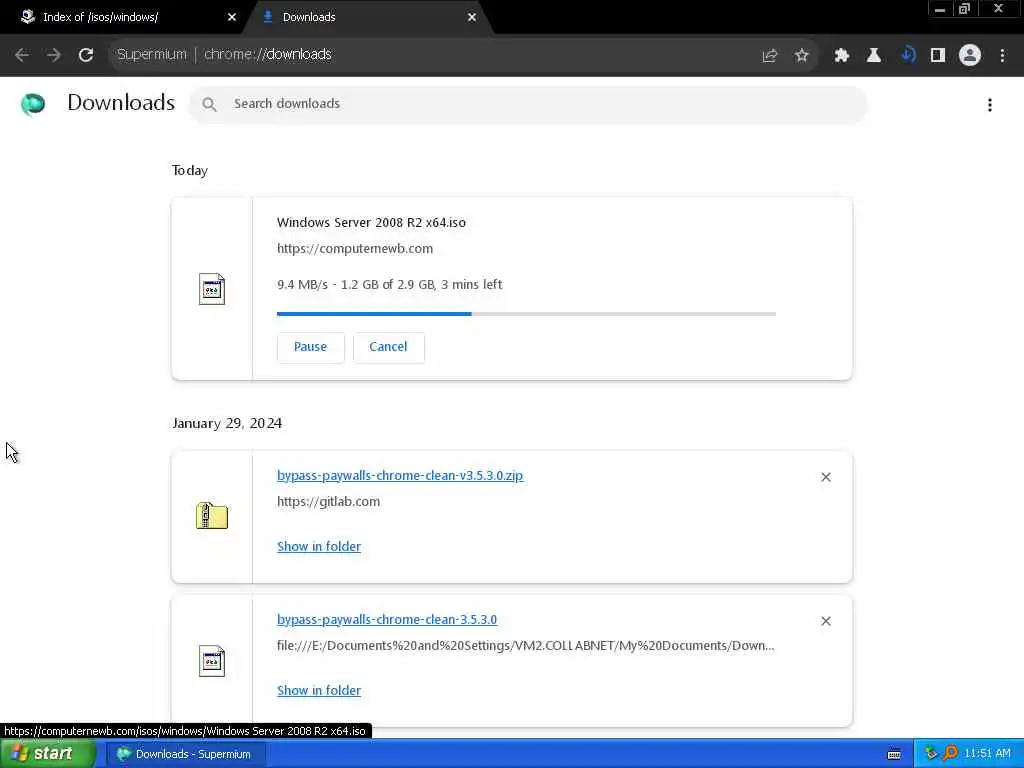Open the Downloads page three-dot menu
This screenshot has height=768, width=1024.
click(990, 104)
